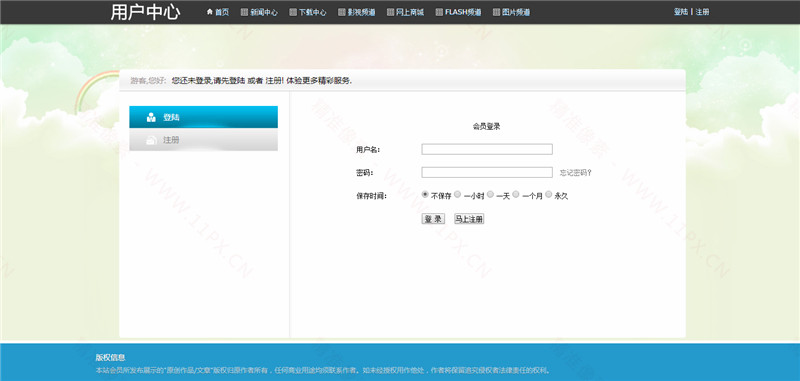Viewport: 800px width, 381px height.
Task: Click the 登 录 submit button
Action: click(433, 219)
